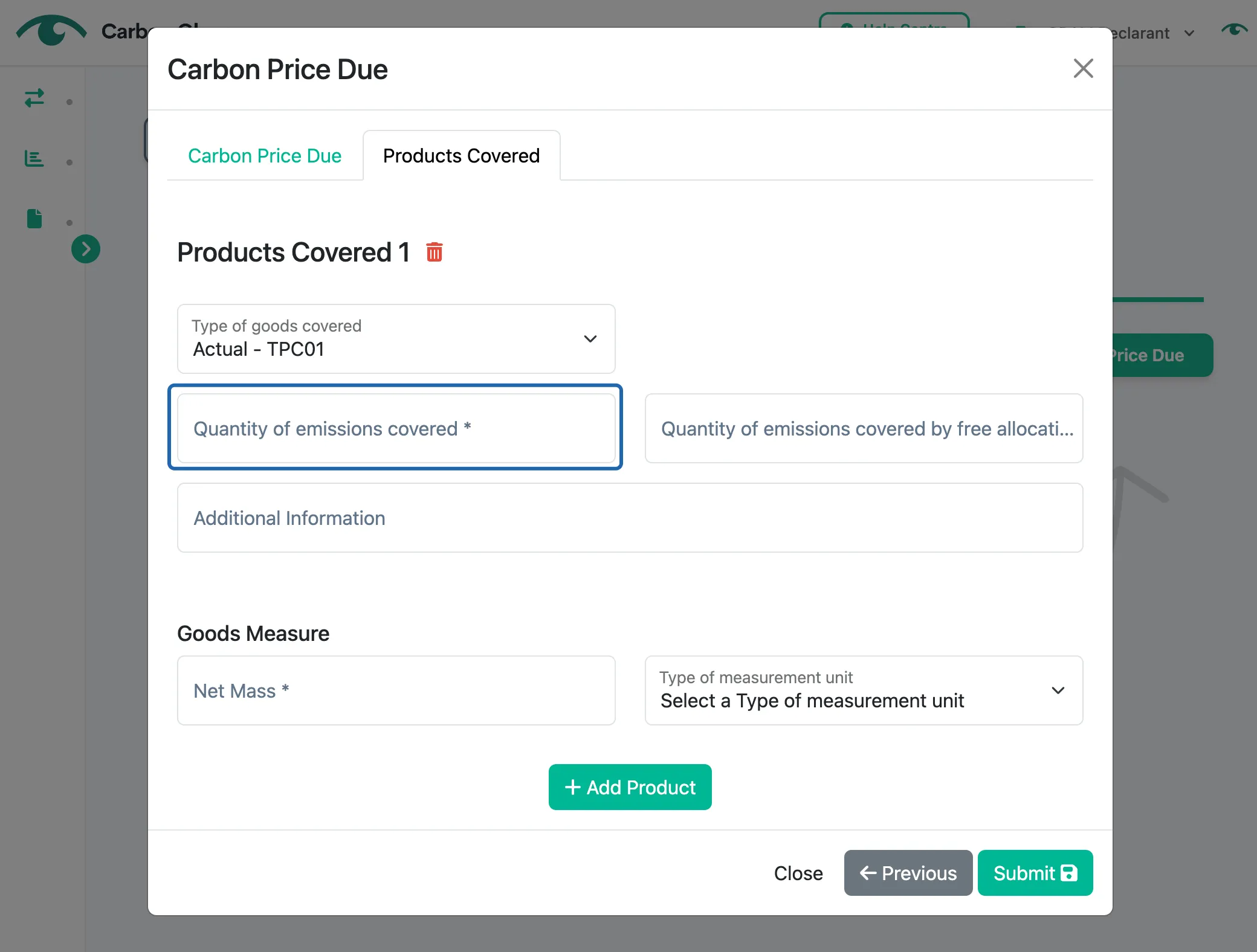
Task: Open the bar chart sidebar icon
Action: click(x=34, y=158)
